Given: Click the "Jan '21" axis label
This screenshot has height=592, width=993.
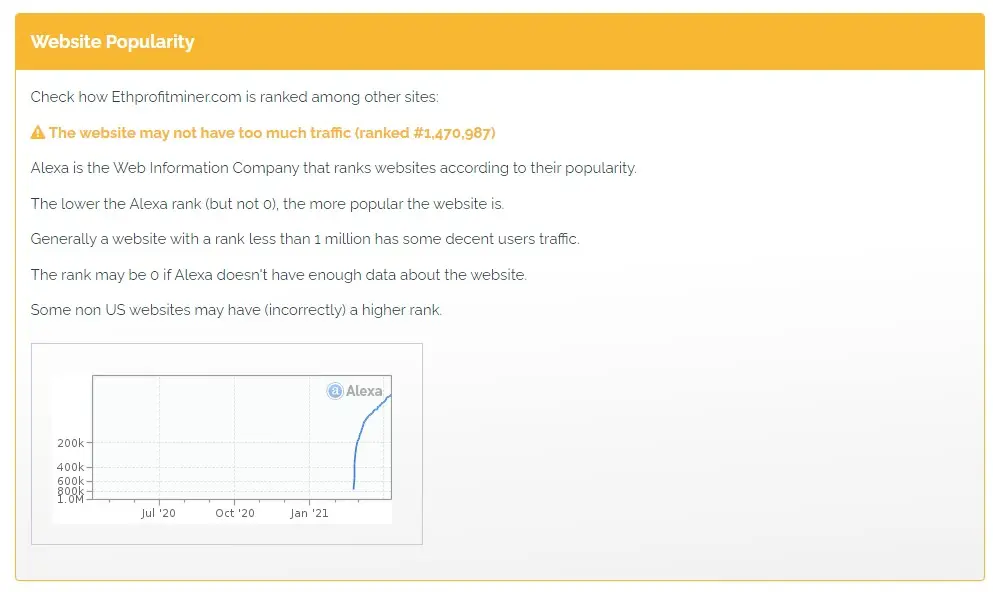Looking at the screenshot, I should pyautogui.click(x=309, y=513).
